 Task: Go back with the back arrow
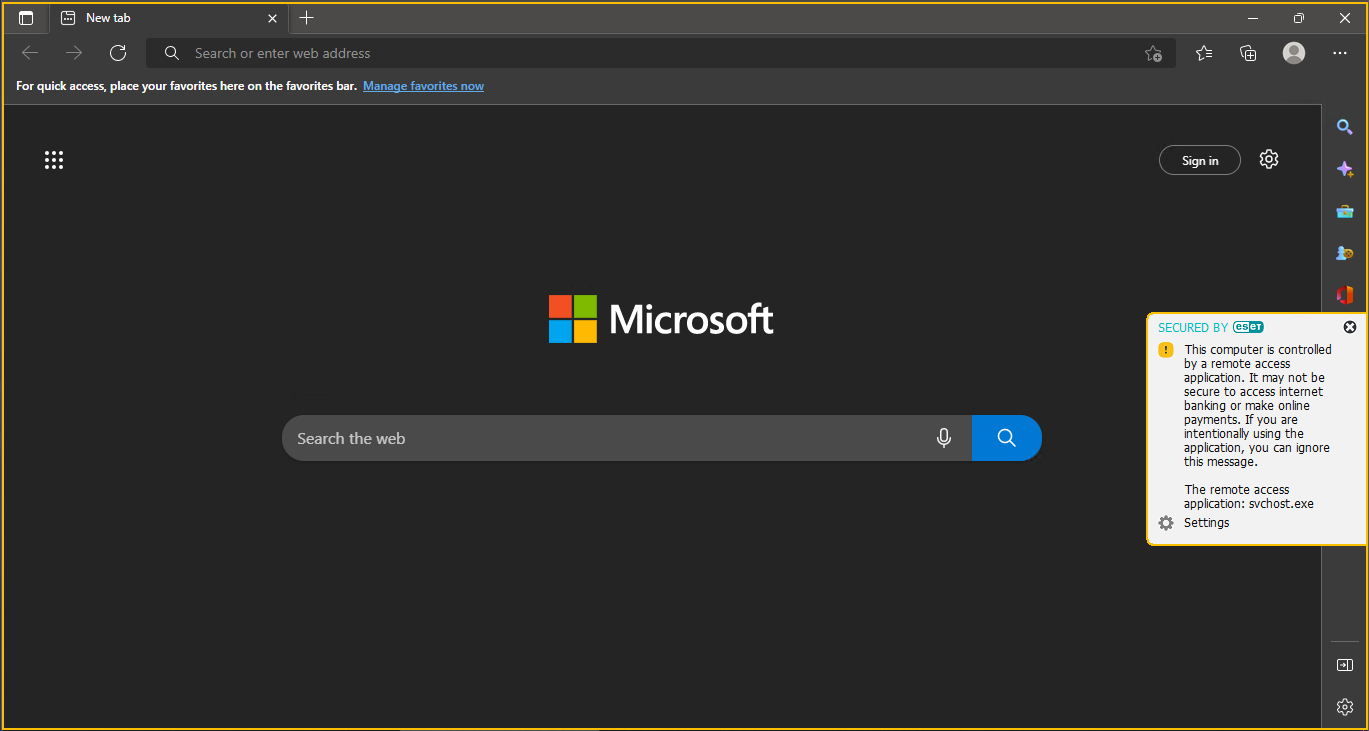30,53
